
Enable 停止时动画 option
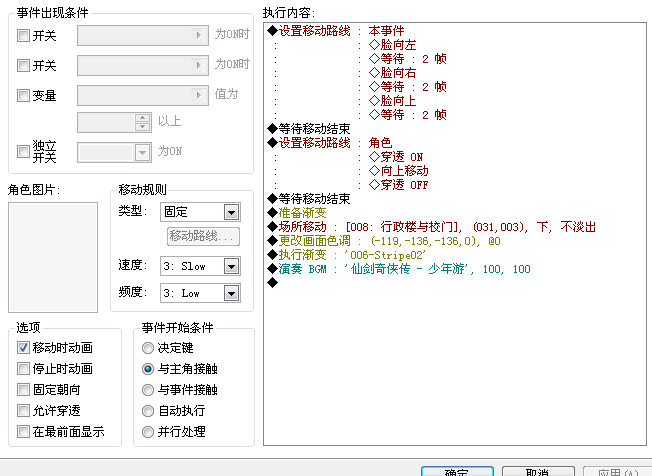(x=23, y=369)
